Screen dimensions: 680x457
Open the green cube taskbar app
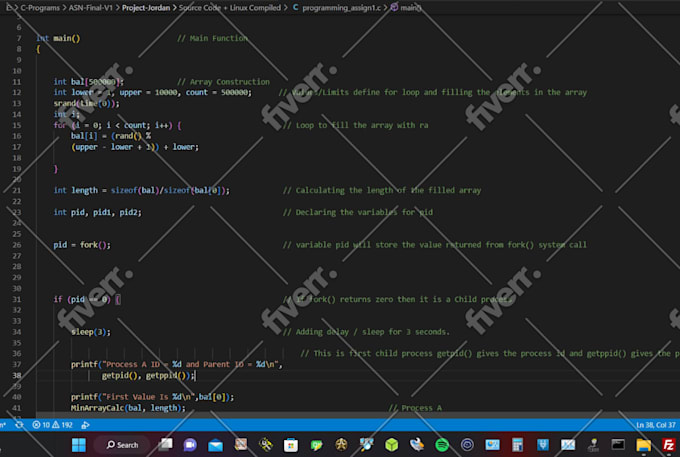(392, 445)
